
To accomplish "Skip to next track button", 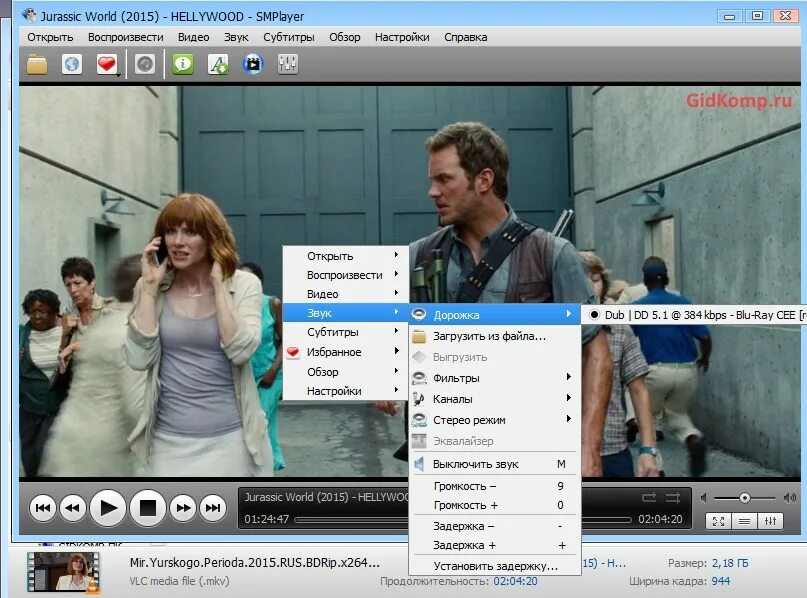I will [213, 508].
